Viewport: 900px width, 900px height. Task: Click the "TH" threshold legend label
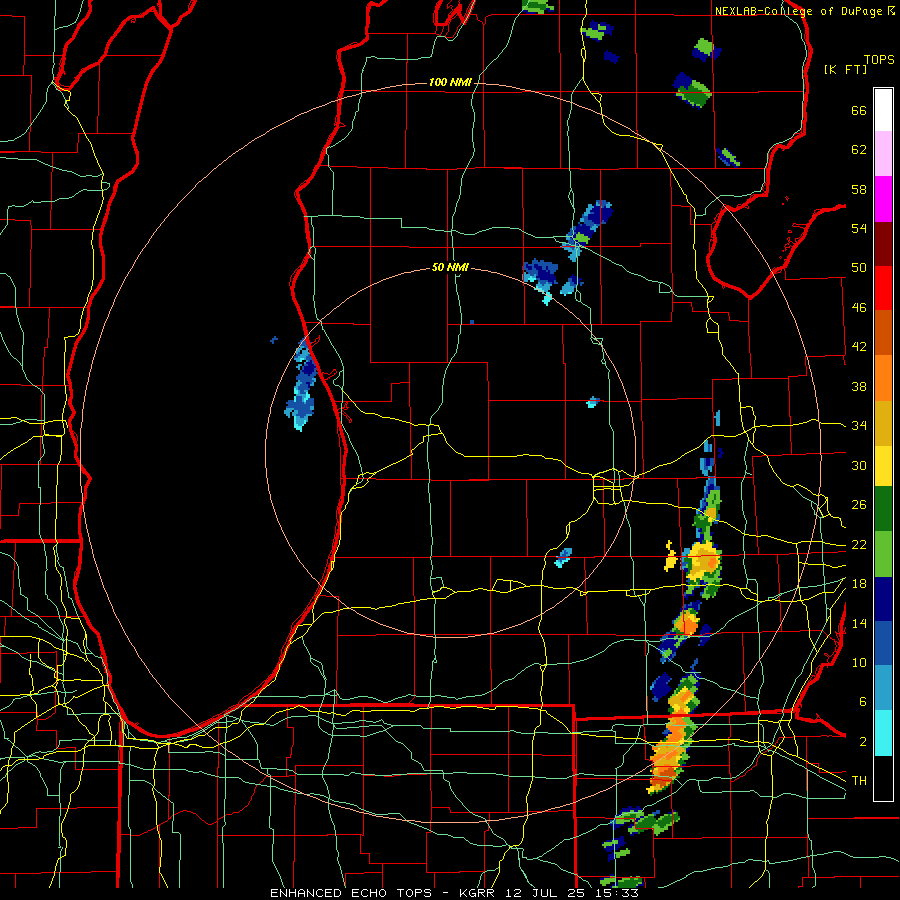(x=859, y=781)
